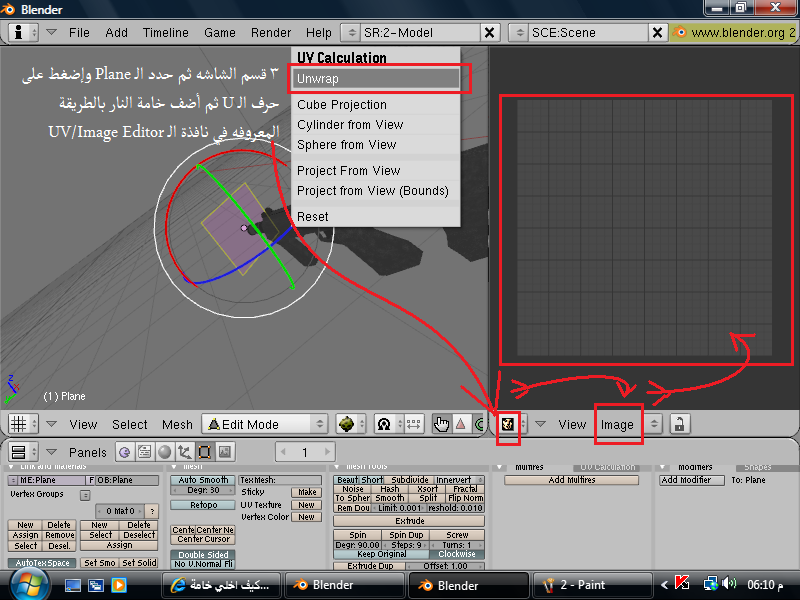
Task: Open the Object context axes icon
Action: coord(185,452)
